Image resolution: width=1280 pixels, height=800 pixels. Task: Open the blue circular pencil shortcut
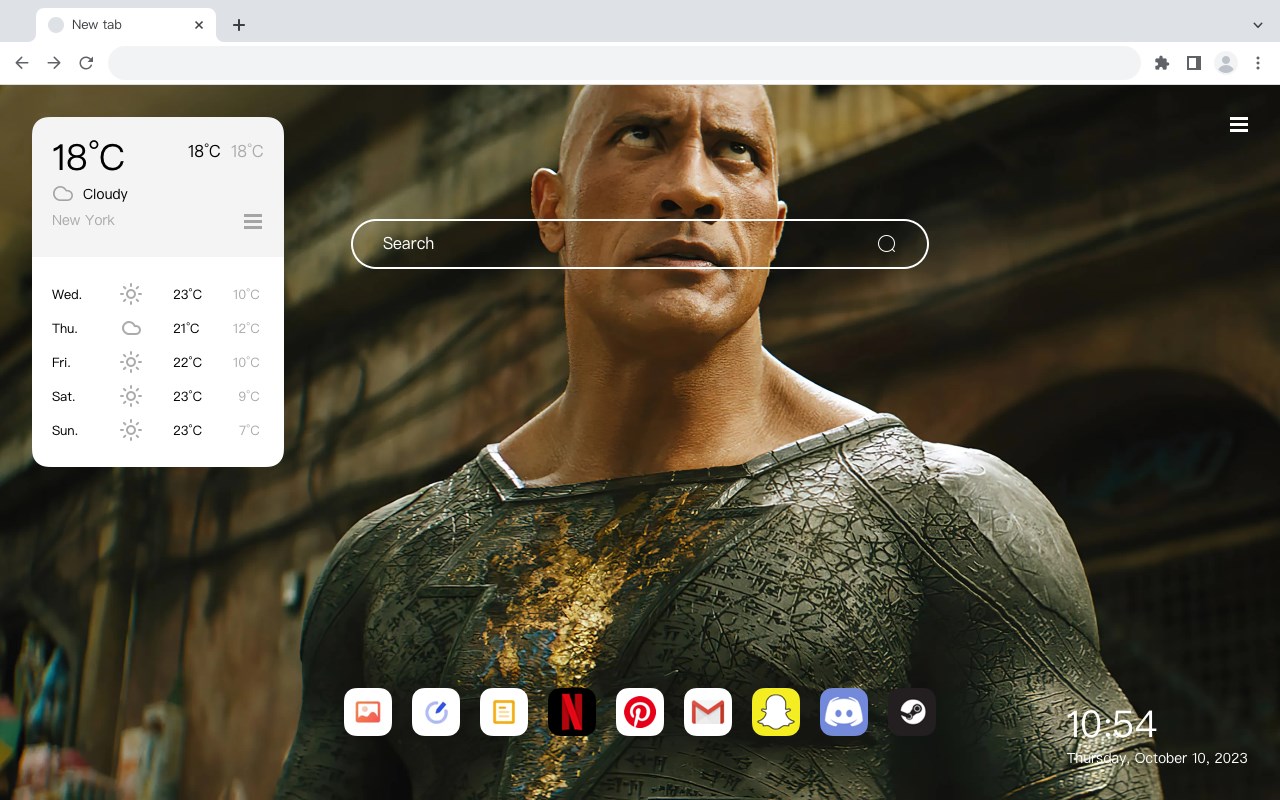436,712
